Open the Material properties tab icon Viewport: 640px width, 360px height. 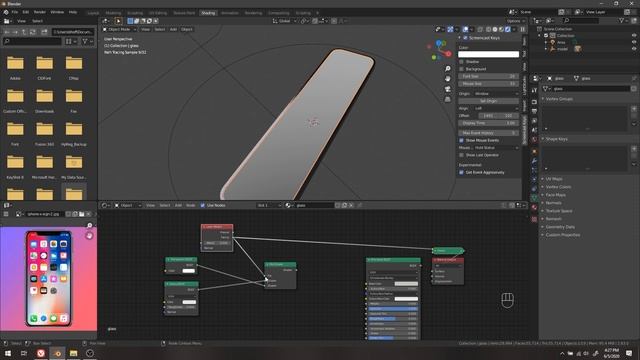click(534, 207)
